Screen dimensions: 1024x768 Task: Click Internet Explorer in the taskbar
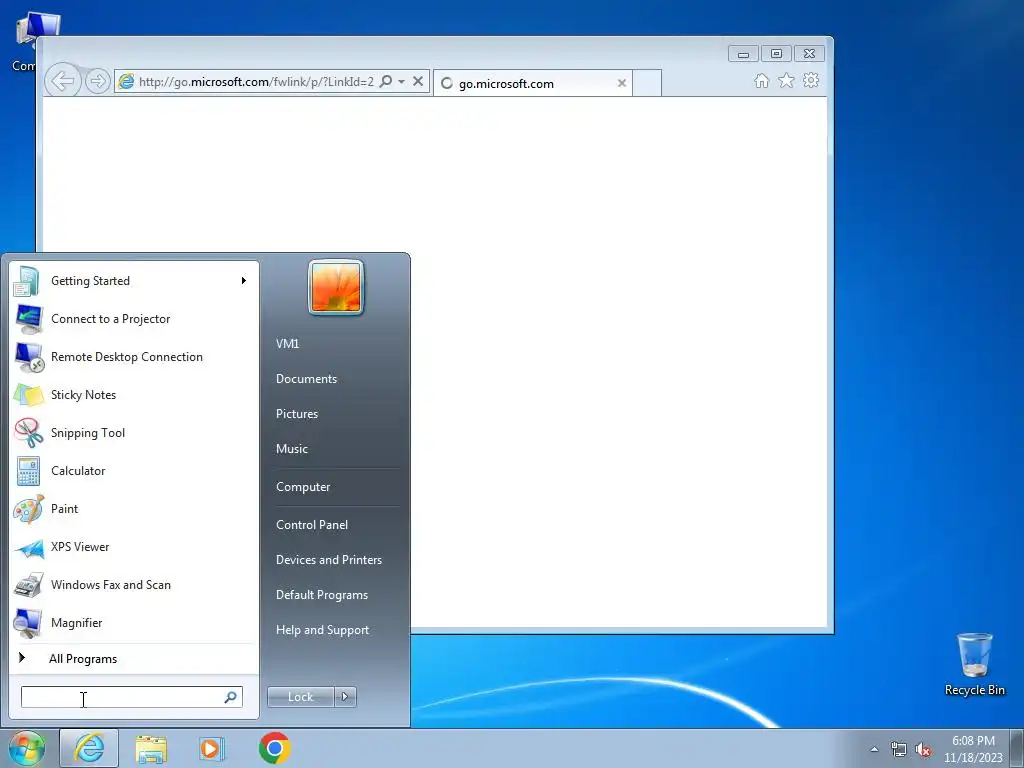click(x=89, y=748)
